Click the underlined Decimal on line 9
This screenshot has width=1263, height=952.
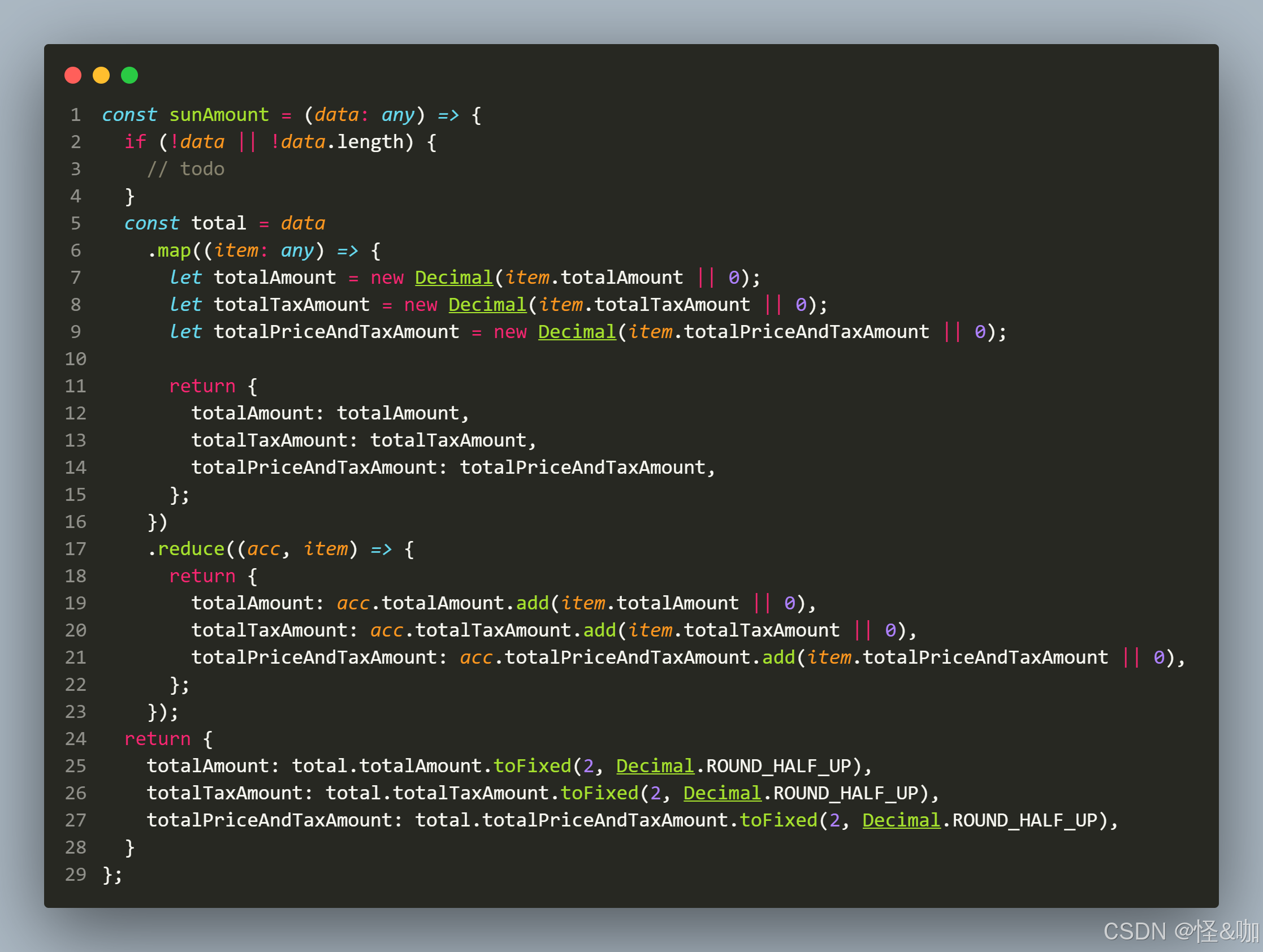577,331
